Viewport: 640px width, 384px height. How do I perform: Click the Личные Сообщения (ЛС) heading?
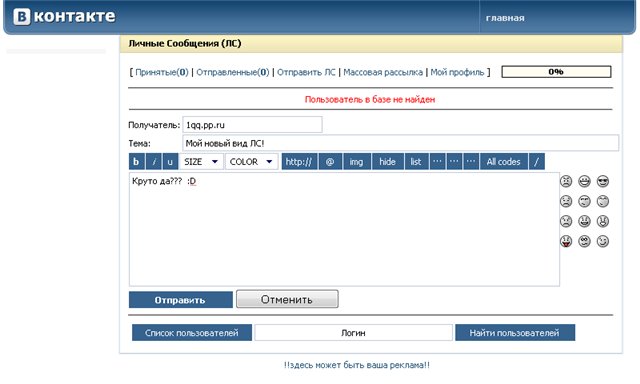pyautogui.click(x=185, y=43)
